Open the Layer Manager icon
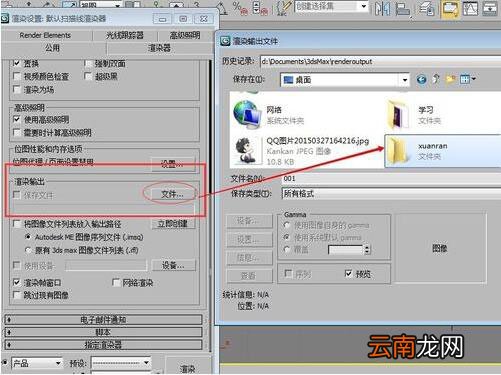Screen dimensions: 501x375 (426, 8)
